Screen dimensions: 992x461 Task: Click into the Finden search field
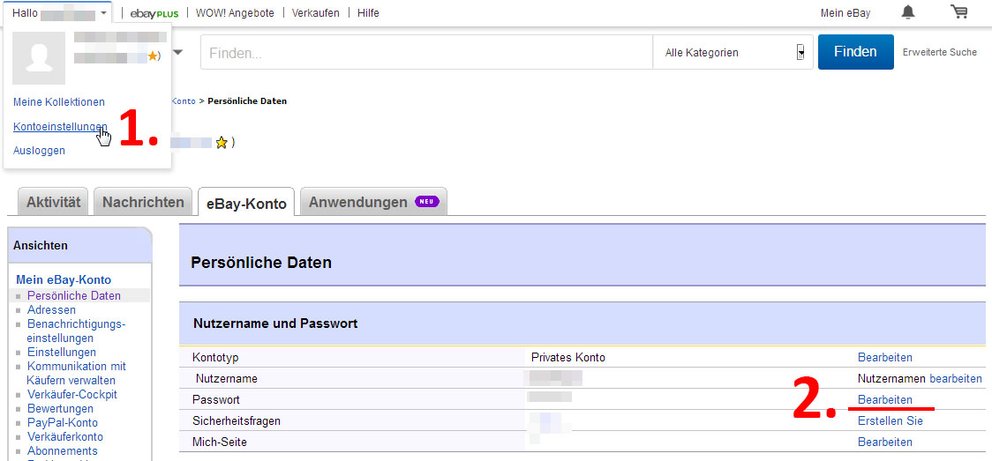[427, 52]
